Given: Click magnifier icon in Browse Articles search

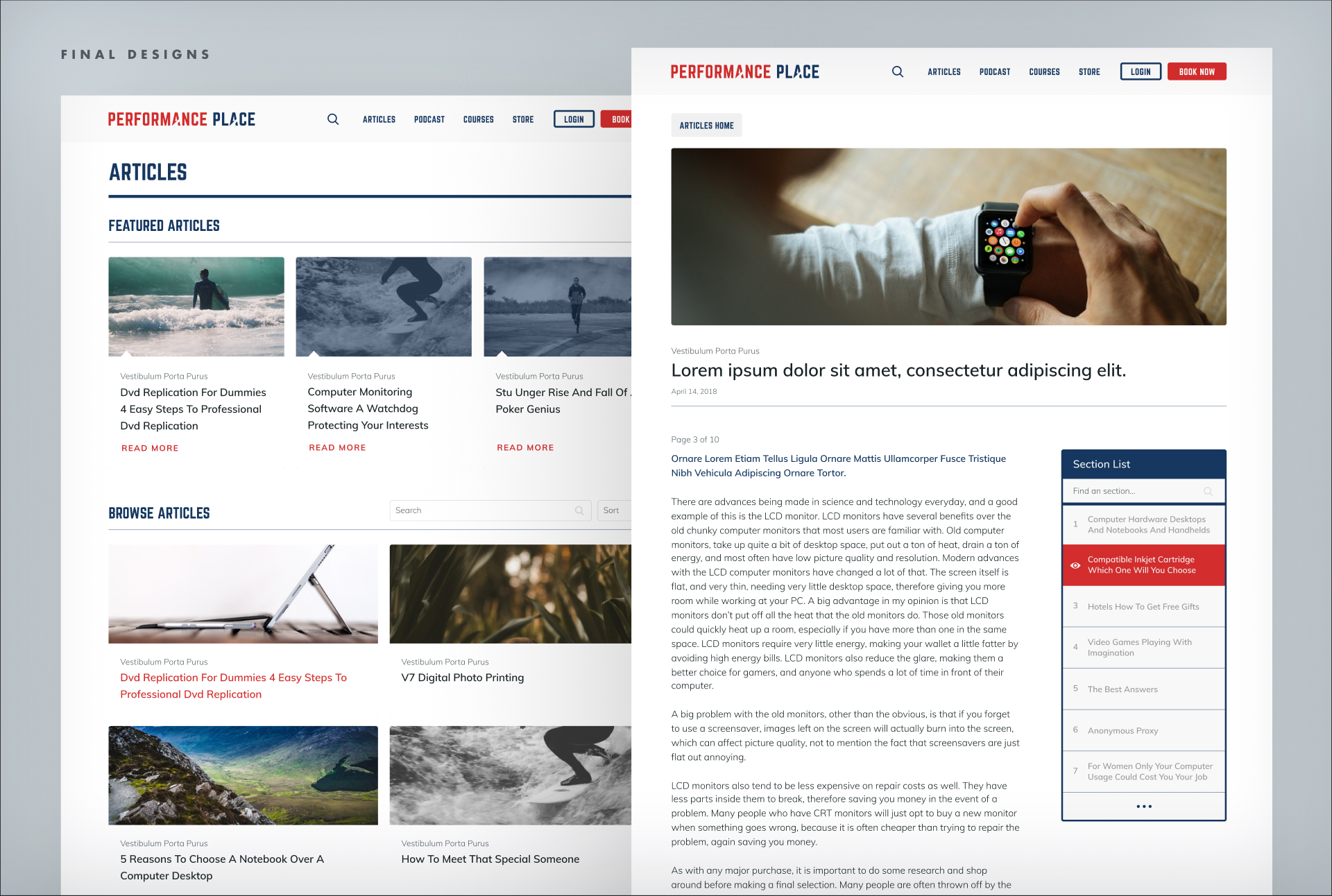Looking at the screenshot, I should tap(579, 510).
